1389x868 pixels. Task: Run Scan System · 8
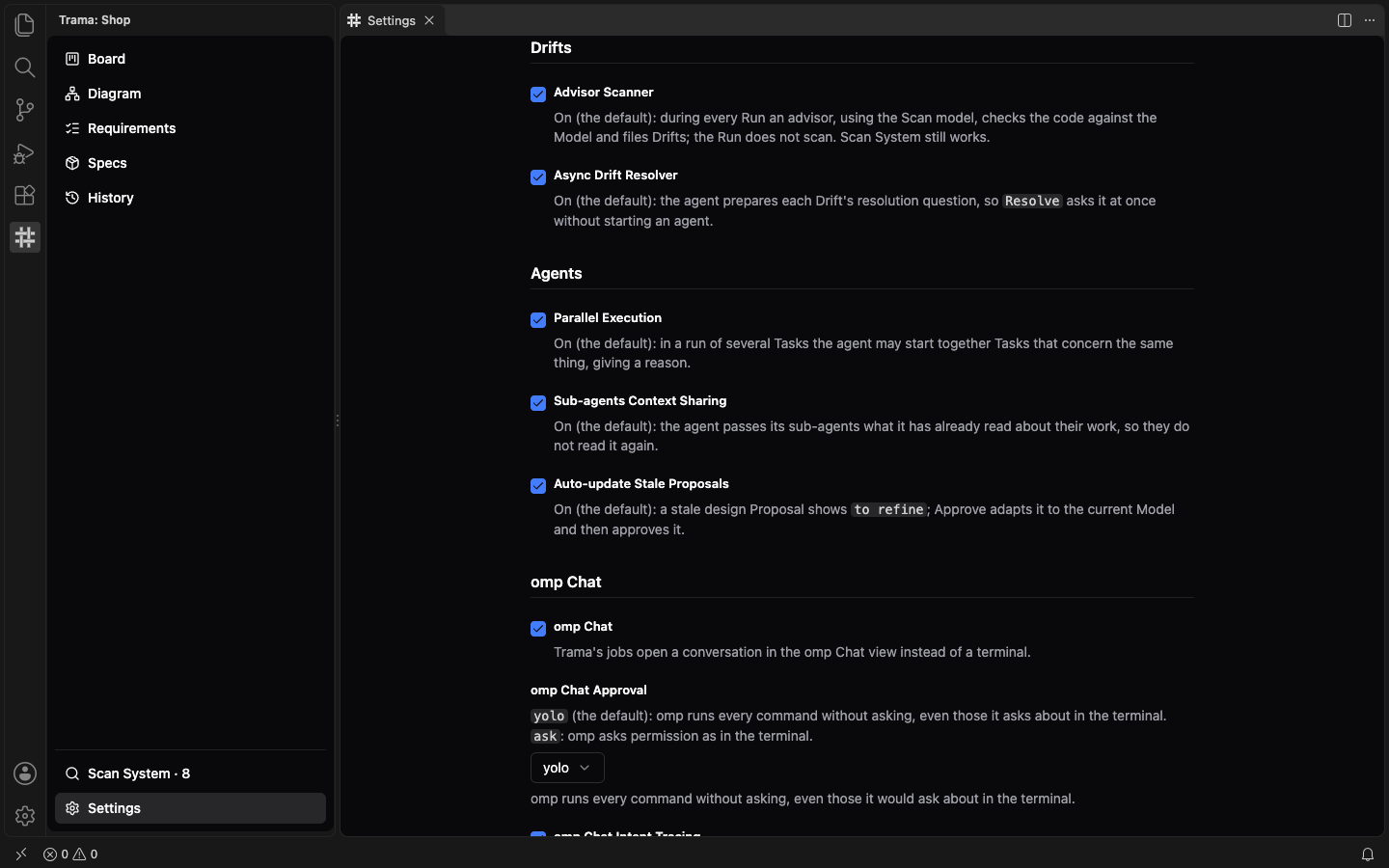tap(190, 773)
